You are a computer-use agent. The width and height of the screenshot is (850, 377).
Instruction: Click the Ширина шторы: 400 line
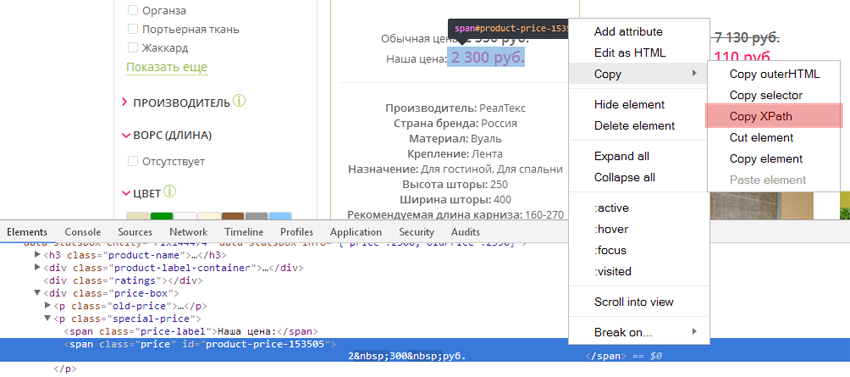tap(455, 199)
